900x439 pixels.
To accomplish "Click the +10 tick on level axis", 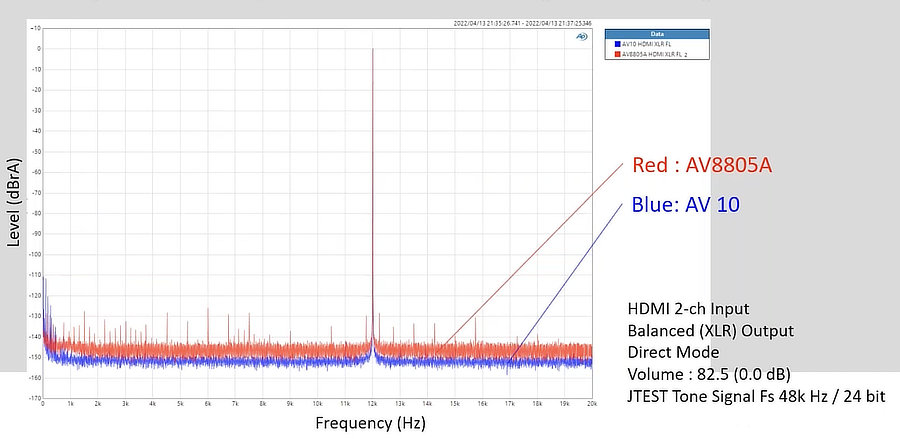I will (x=37, y=28).
